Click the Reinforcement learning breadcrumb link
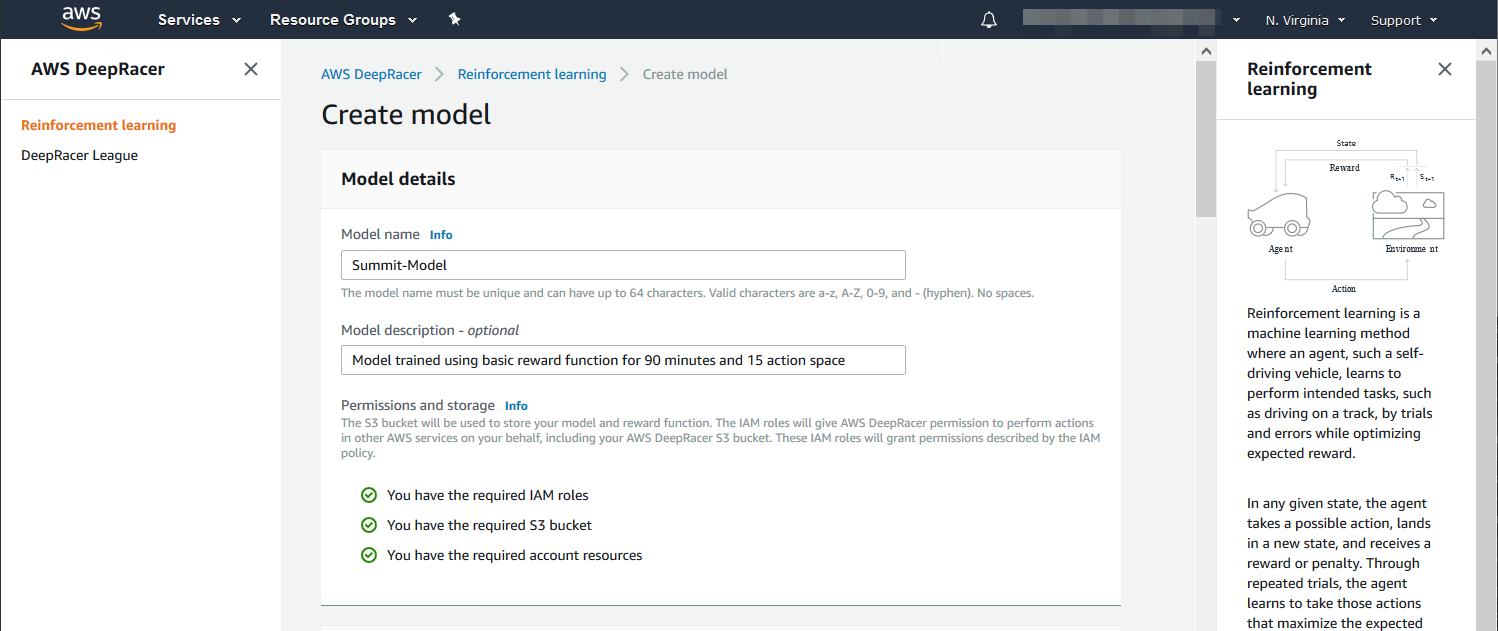Viewport: 1498px width, 631px height. point(531,74)
